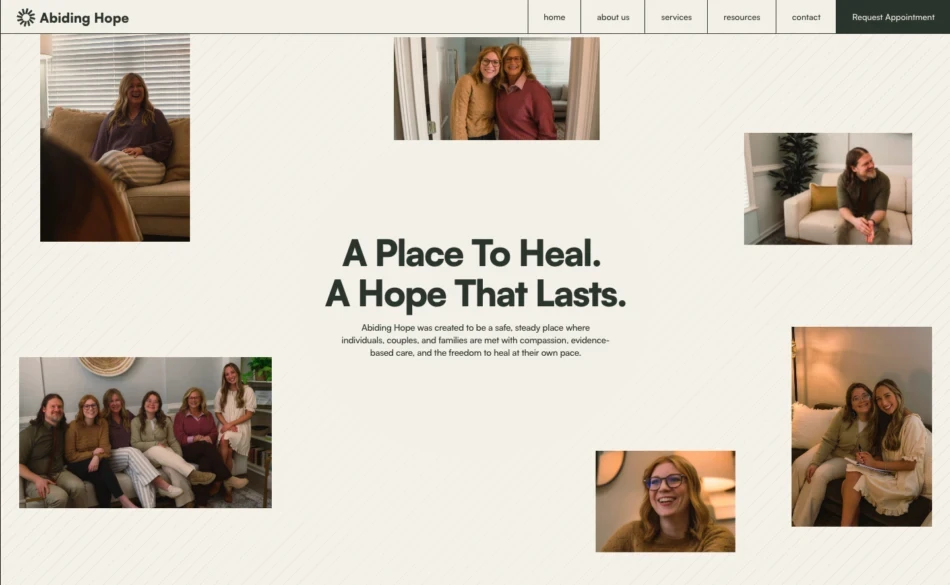
Task: Click the Request Appointment button
Action: (x=893, y=17)
